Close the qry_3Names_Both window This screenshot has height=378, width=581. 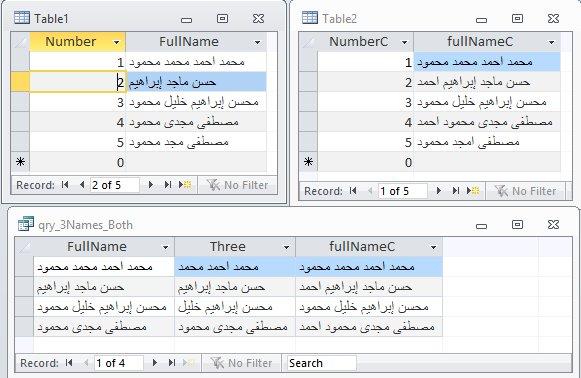click(x=553, y=224)
